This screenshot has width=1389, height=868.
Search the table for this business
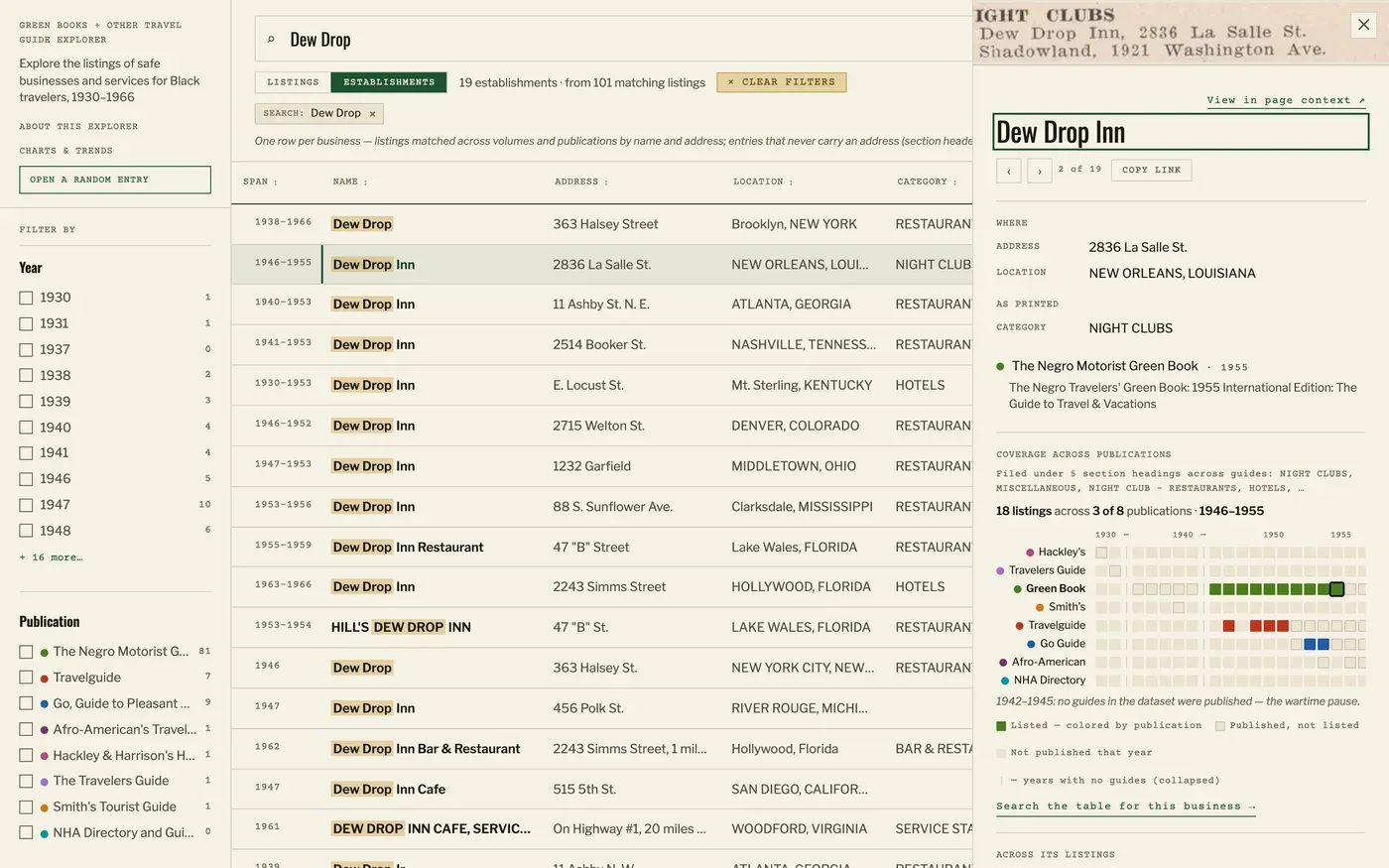click(x=1126, y=806)
